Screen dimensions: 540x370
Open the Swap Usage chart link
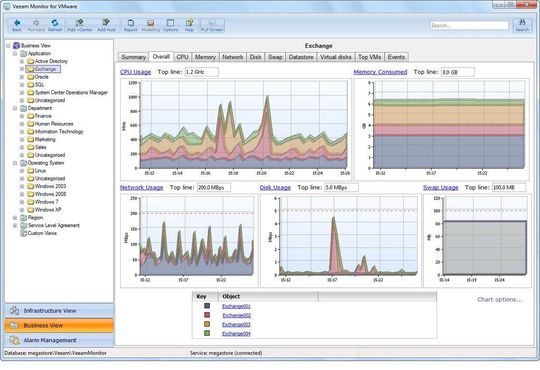pyautogui.click(x=440, y=188)
